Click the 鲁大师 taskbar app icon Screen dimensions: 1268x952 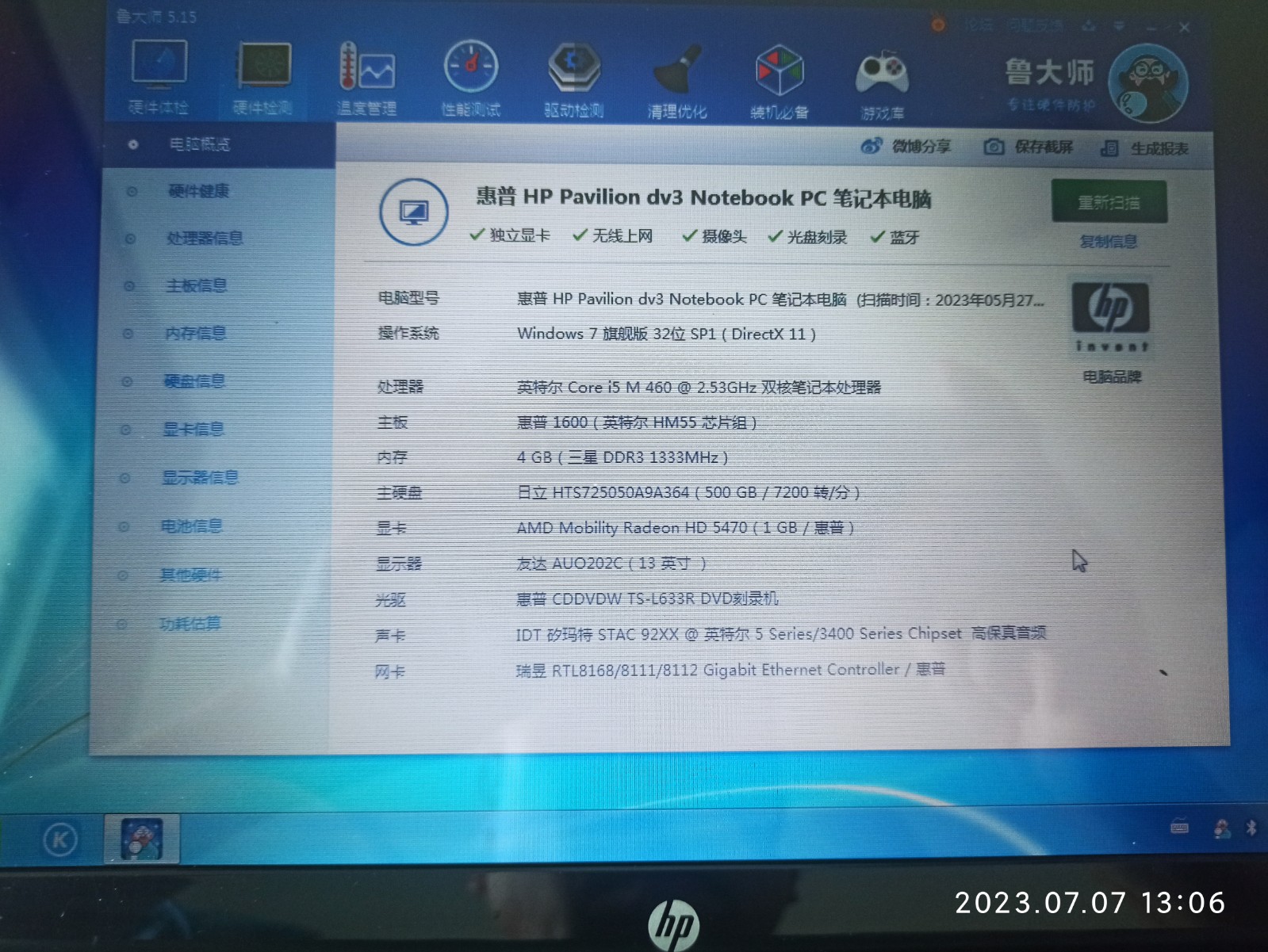142,839
